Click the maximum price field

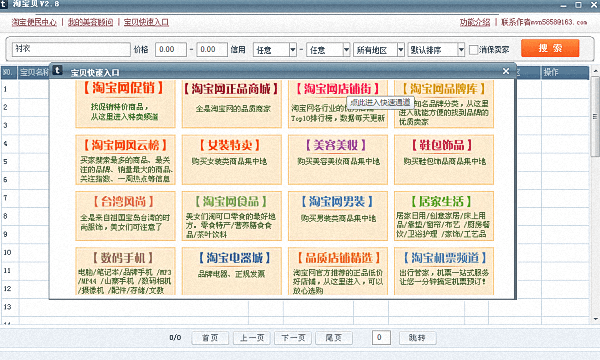click(212, 49)
